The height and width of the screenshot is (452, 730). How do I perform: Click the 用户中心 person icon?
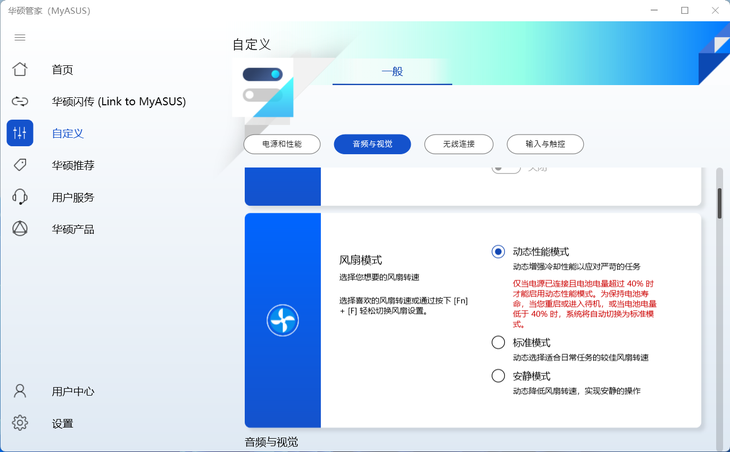click(20, 391)
